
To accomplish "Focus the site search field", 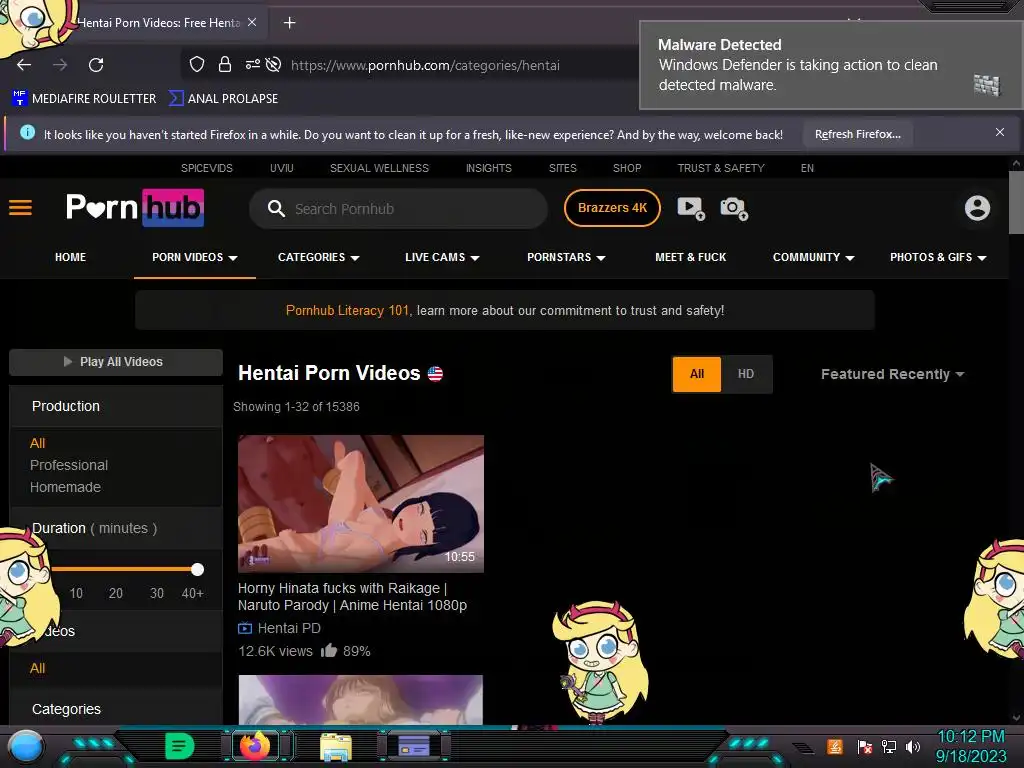I will pyautogui.click(x=398, y=208).
